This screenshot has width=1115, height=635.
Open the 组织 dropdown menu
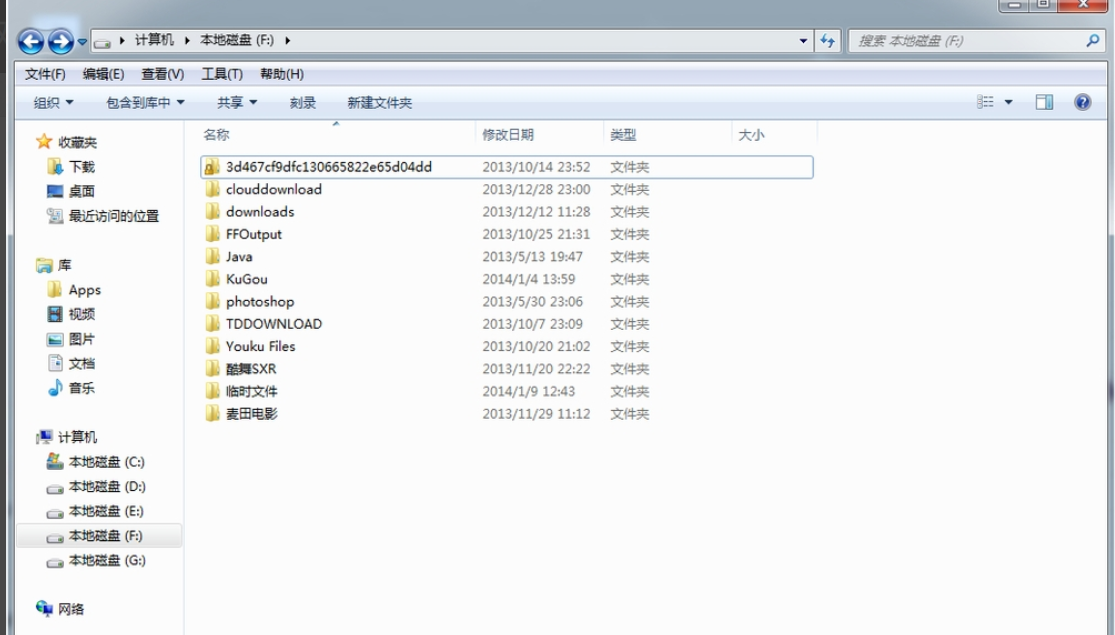pyautogui.click(x=48, y=101)
